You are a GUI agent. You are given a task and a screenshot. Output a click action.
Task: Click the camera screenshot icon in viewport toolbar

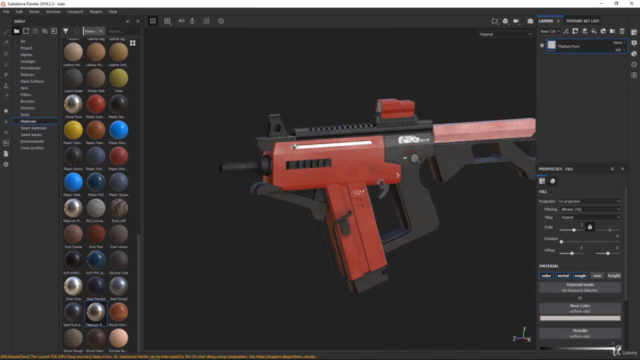pyautogui.click(x=530, y=21)
